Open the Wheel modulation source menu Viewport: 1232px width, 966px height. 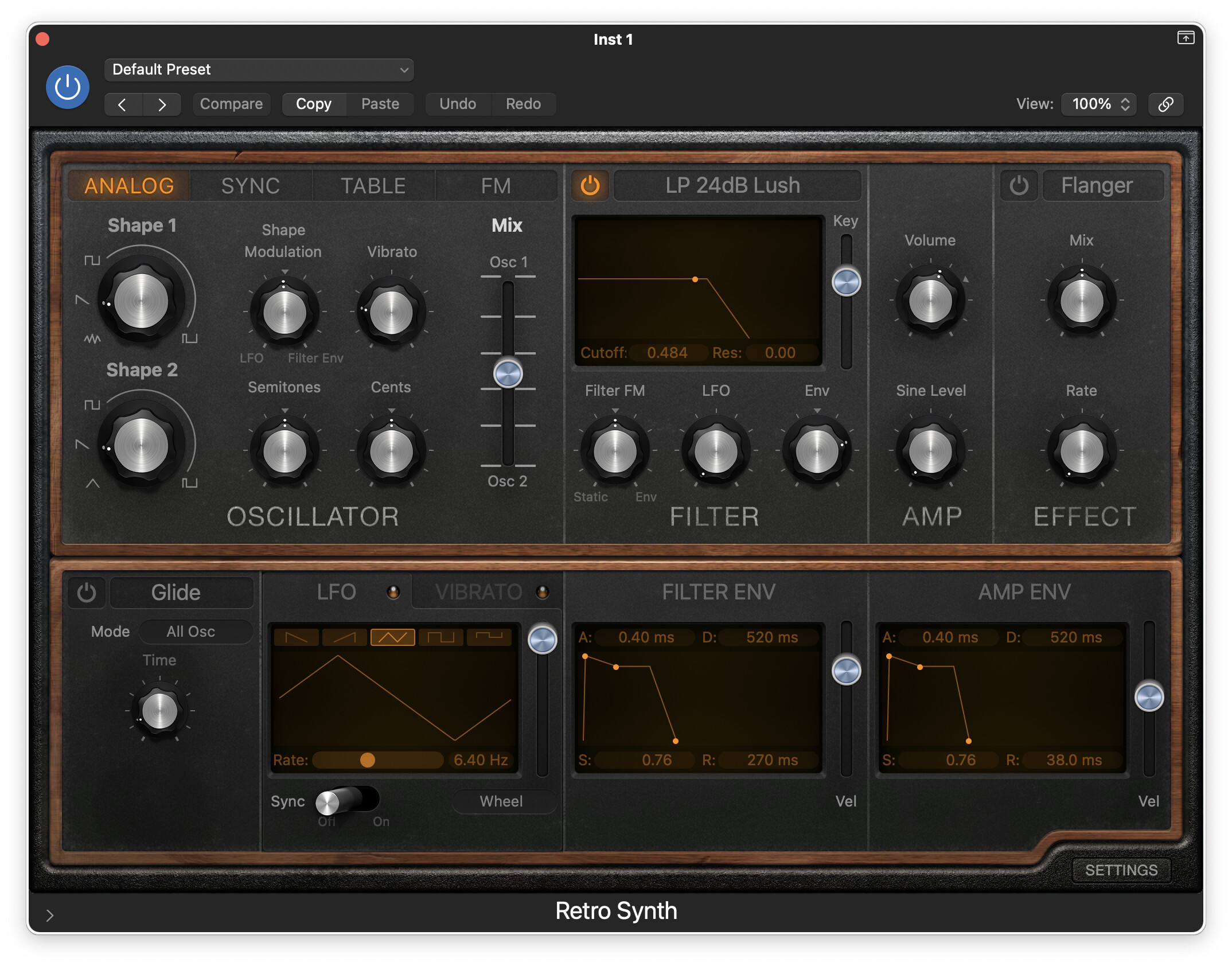point(504,801)
